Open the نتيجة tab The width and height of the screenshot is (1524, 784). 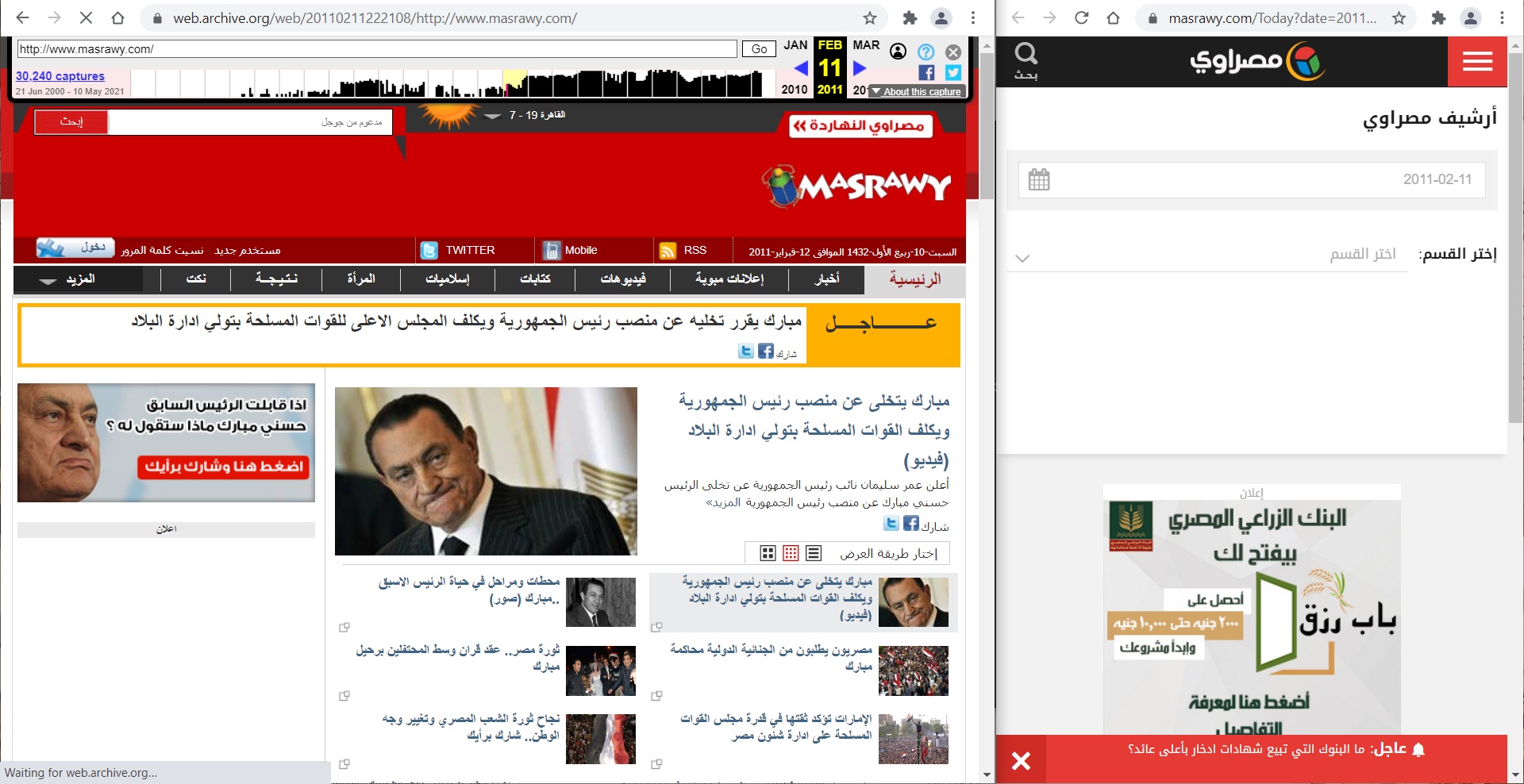pos(276,279)
